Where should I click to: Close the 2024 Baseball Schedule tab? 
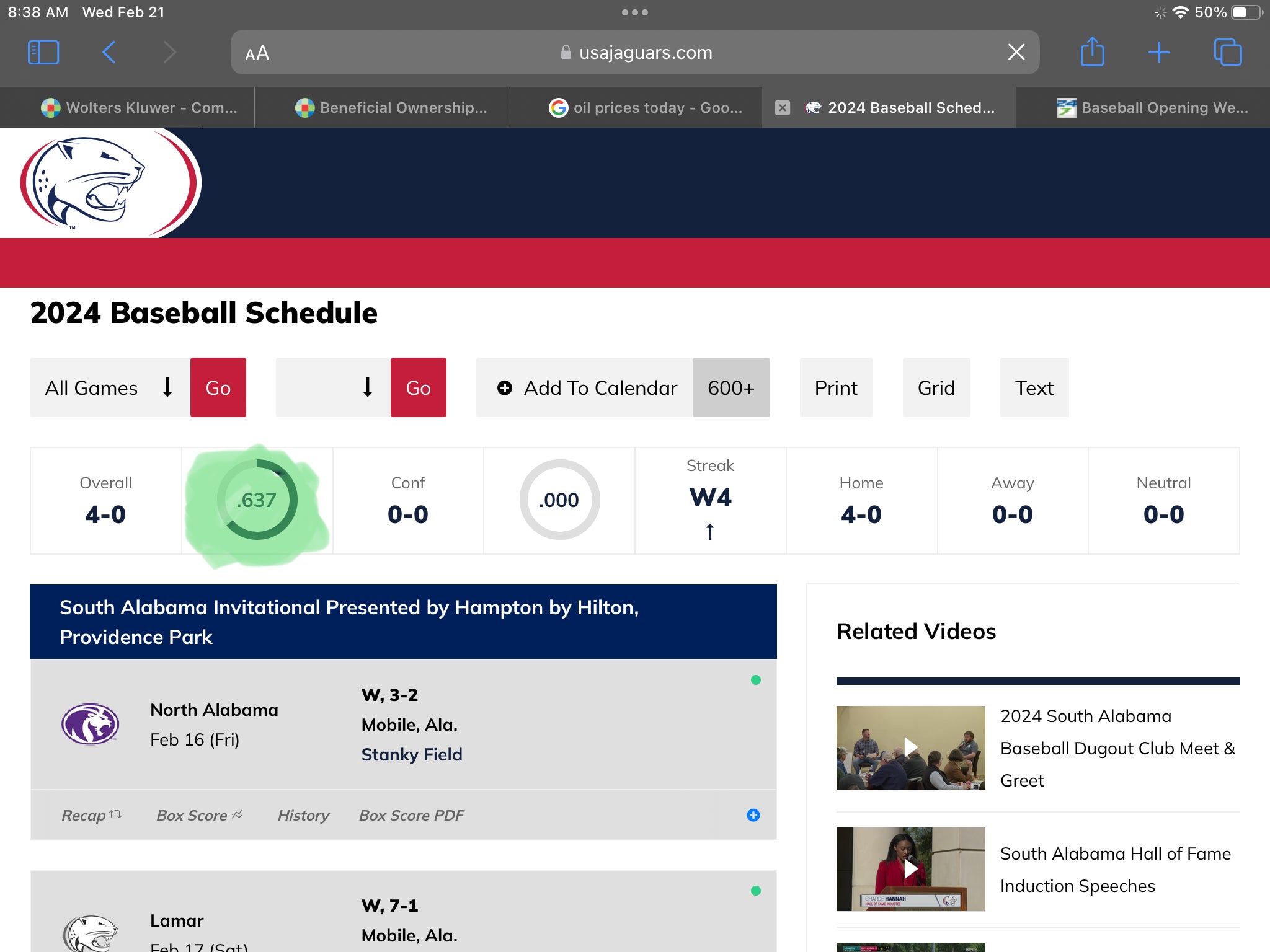click(783, 108)
